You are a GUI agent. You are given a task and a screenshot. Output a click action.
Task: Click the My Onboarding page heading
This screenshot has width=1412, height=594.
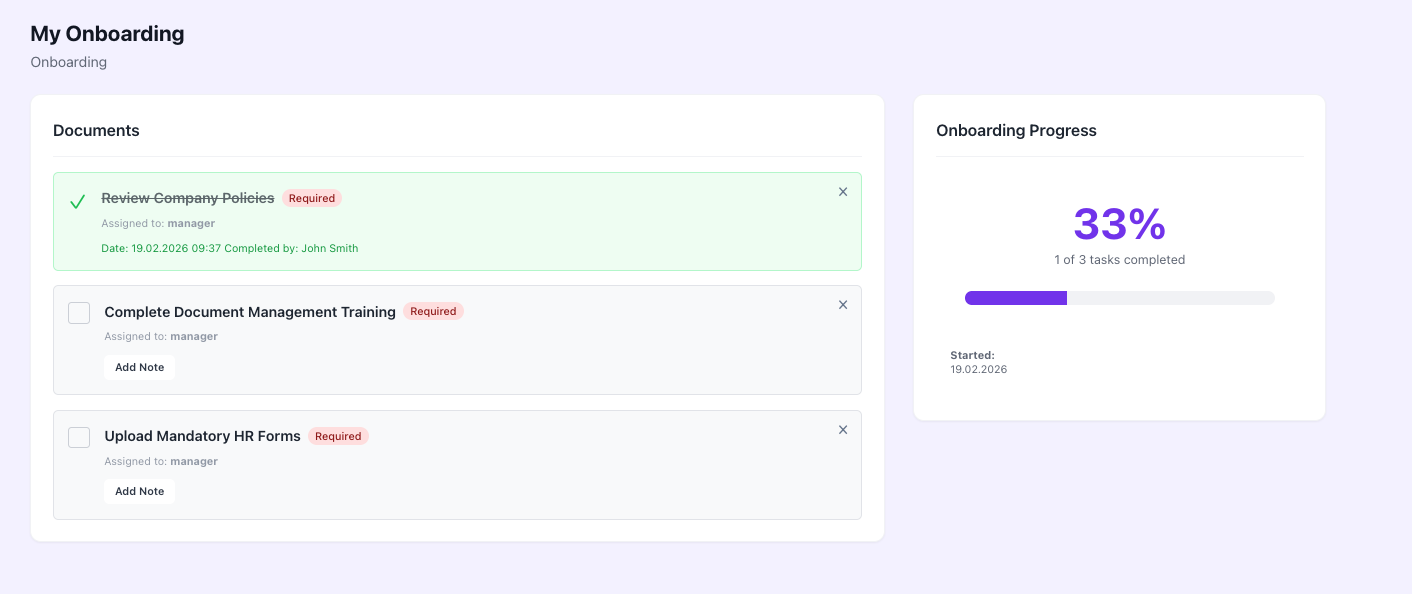[107, 34]
